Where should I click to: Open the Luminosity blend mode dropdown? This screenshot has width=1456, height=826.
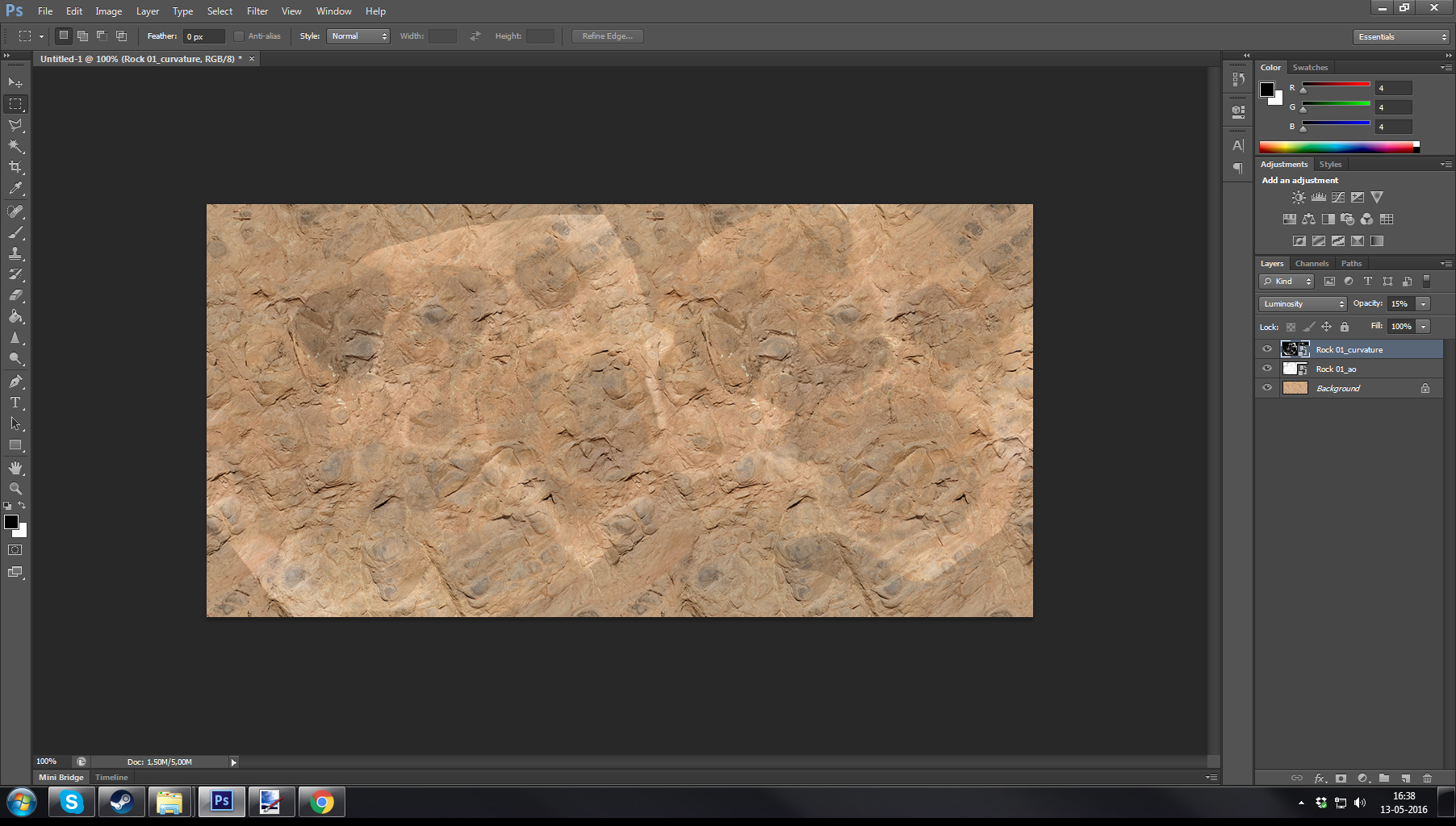[x=1303, y=304]
